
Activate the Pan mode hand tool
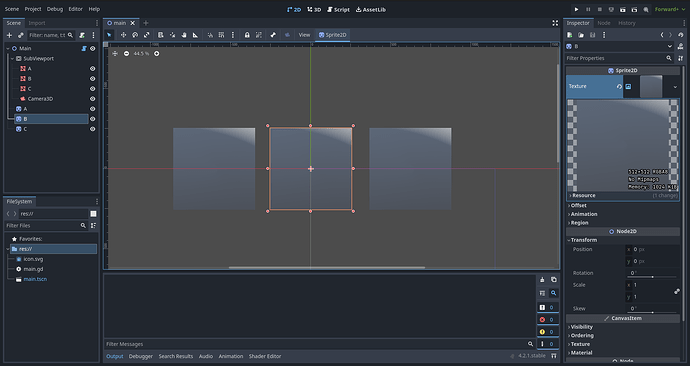coord(184,35)
